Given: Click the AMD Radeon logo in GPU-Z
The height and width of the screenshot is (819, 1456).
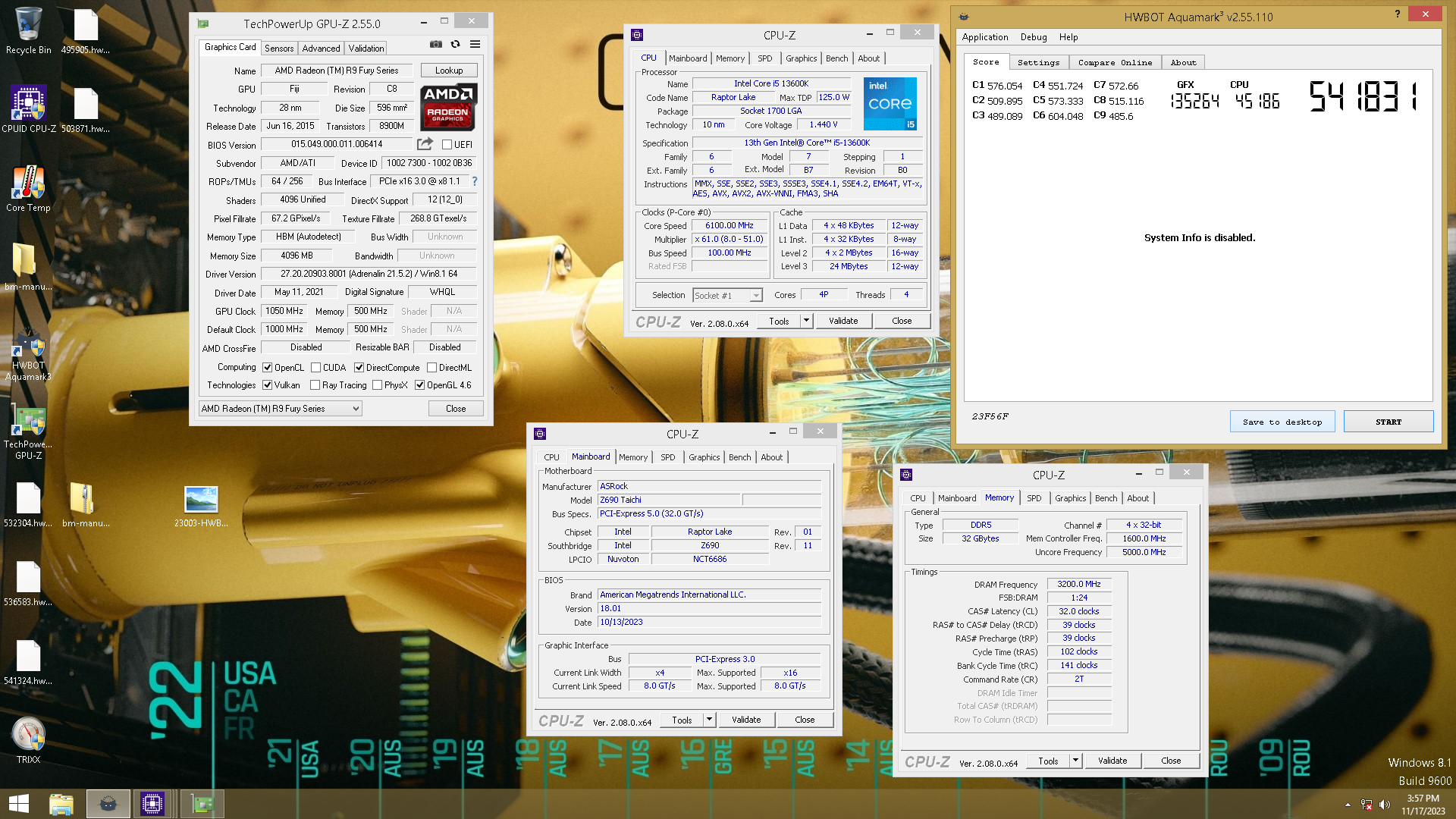Looking at the screenshot, I should tap(449, 108).
